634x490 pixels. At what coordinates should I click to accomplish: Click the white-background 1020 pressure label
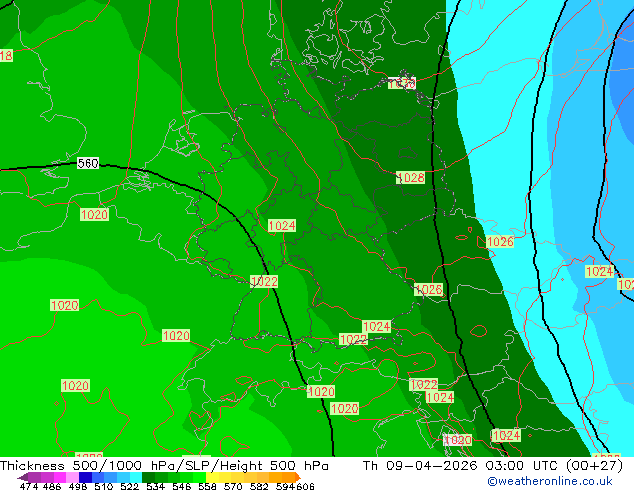[x=458, y=440]
